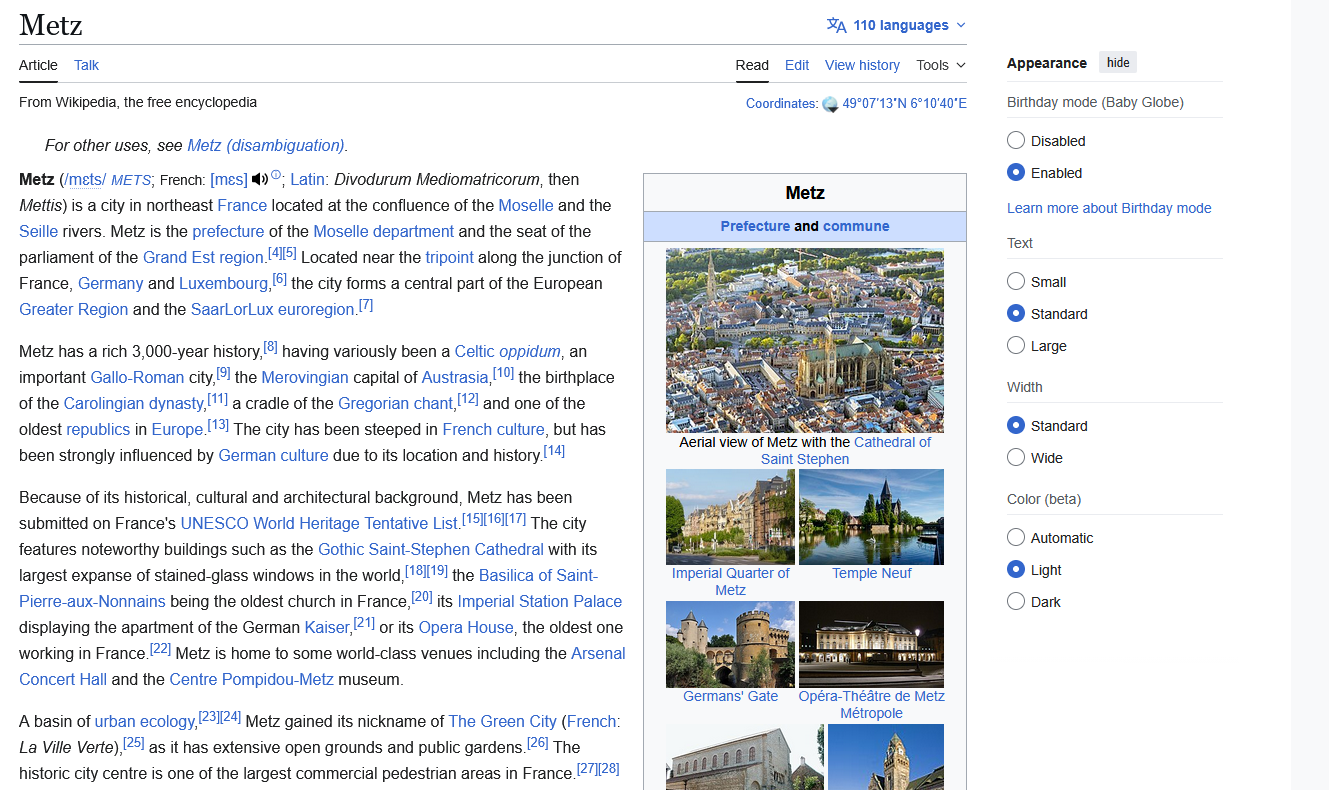Disable Birthday mode (Baby Globe)
The image size is (1329, 790).
point(1016,141)
